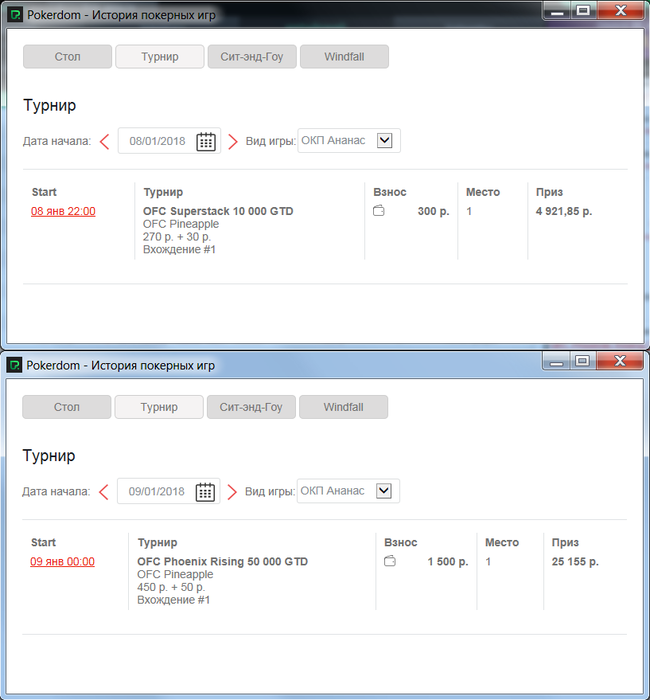Image resolution: width=650 pixels, height=700 pixels.
Task: Open tournament link 08 янв 22:00
Action: click(x=63, y=211)
